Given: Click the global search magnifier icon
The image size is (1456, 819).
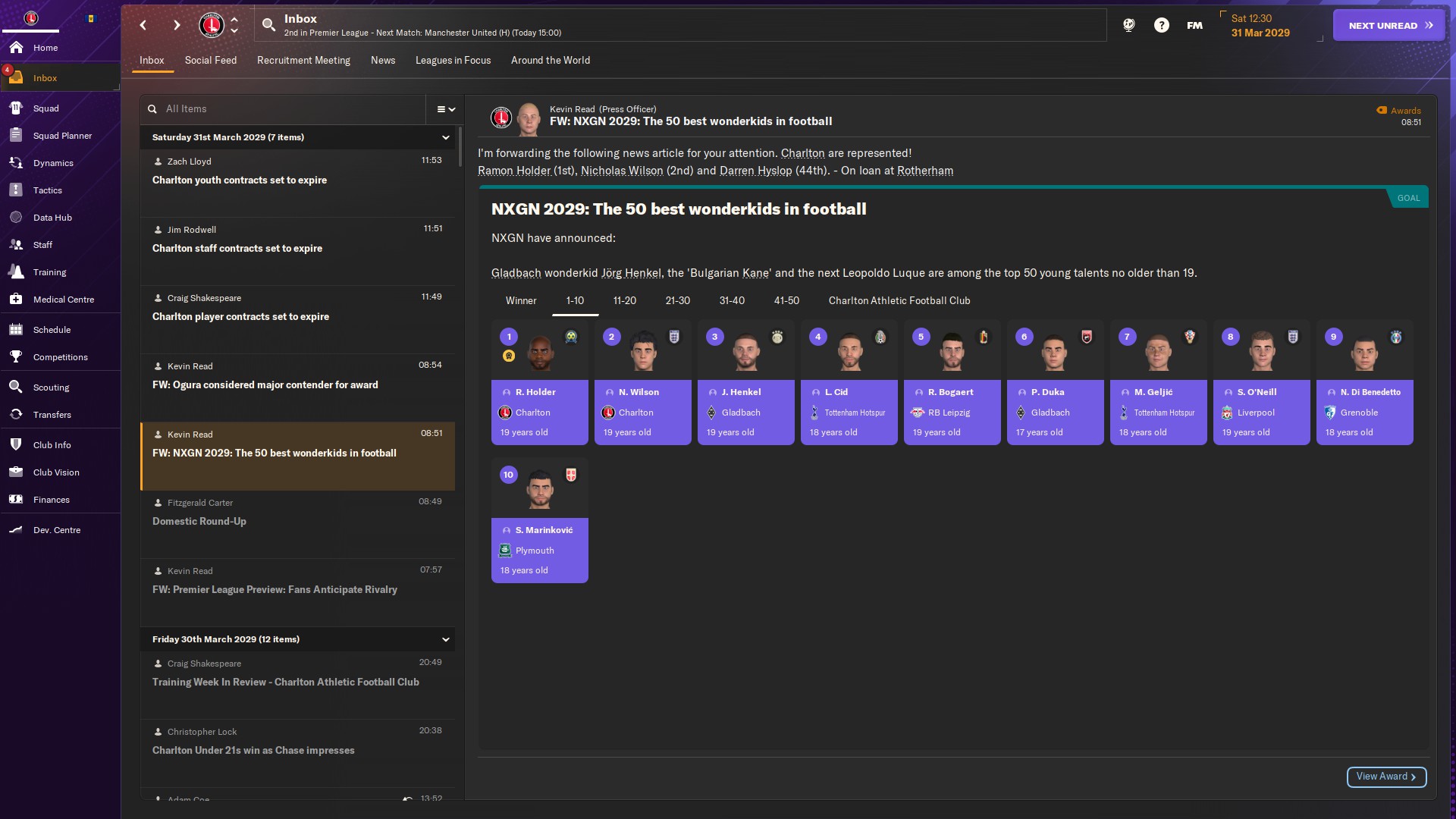Looking at the screenshot, I should tap(268, 25).
